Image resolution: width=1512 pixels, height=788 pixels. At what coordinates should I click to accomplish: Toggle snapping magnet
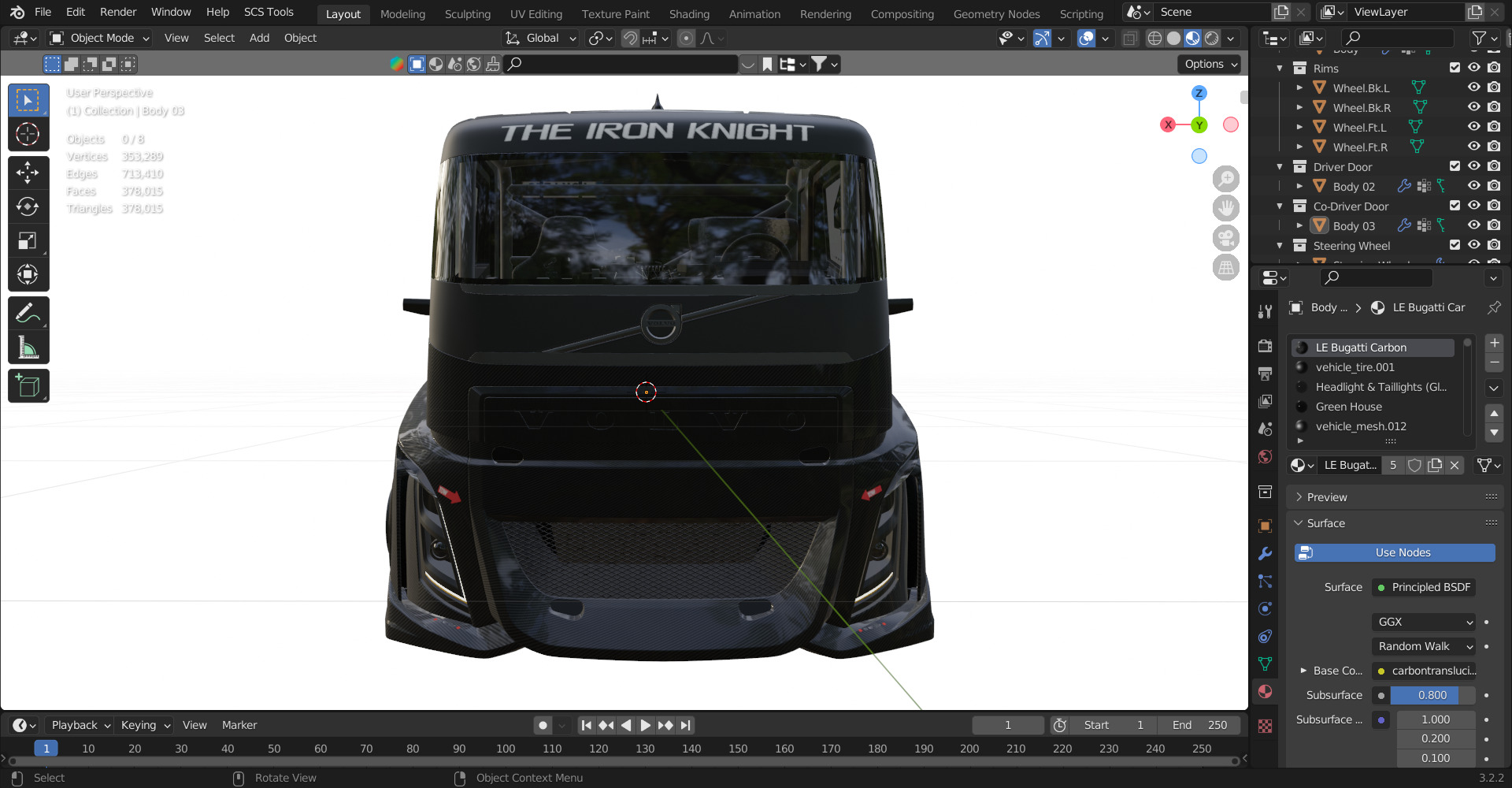tap(630, 38)
